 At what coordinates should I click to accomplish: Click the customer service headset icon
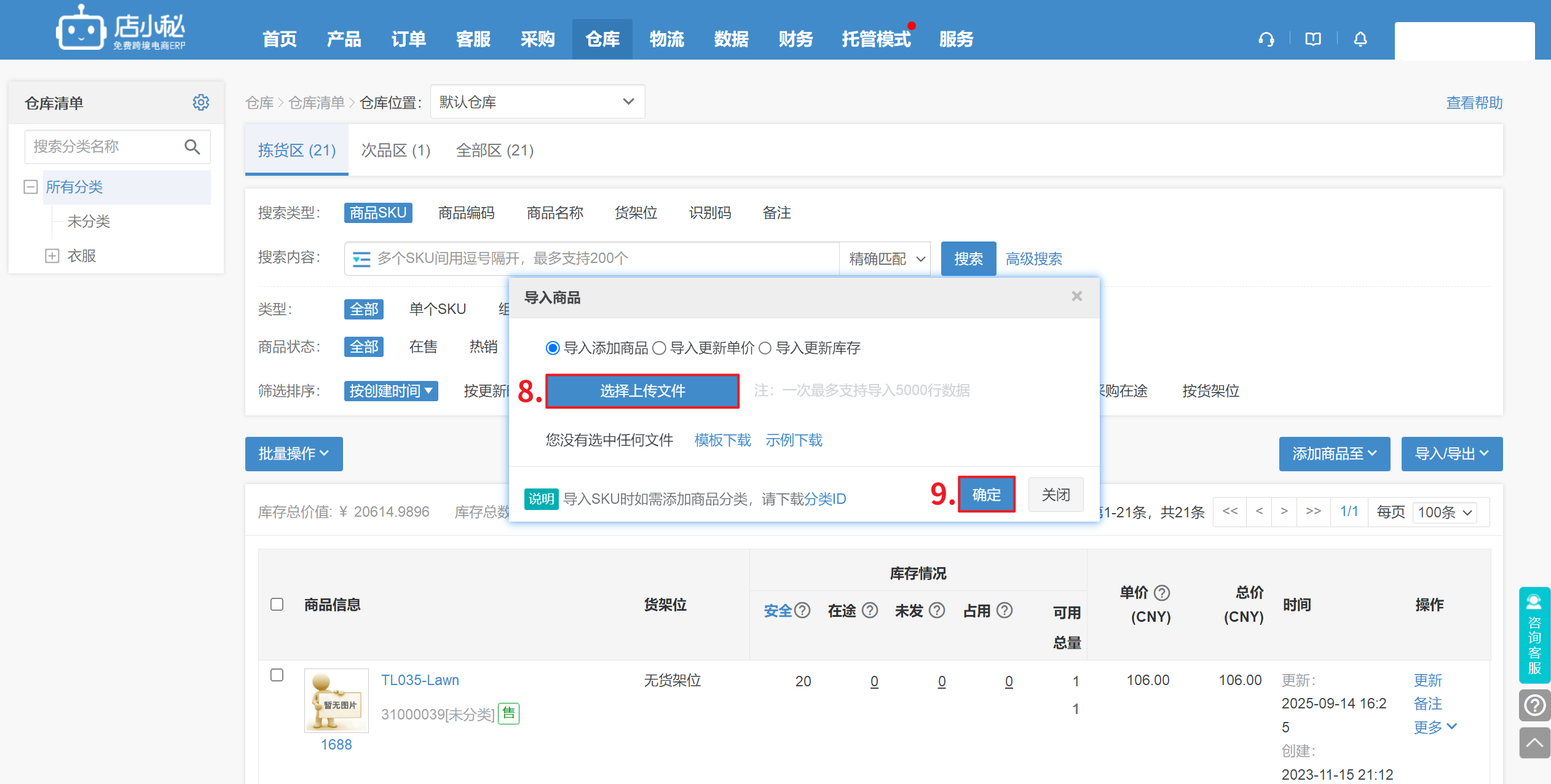1266,39
